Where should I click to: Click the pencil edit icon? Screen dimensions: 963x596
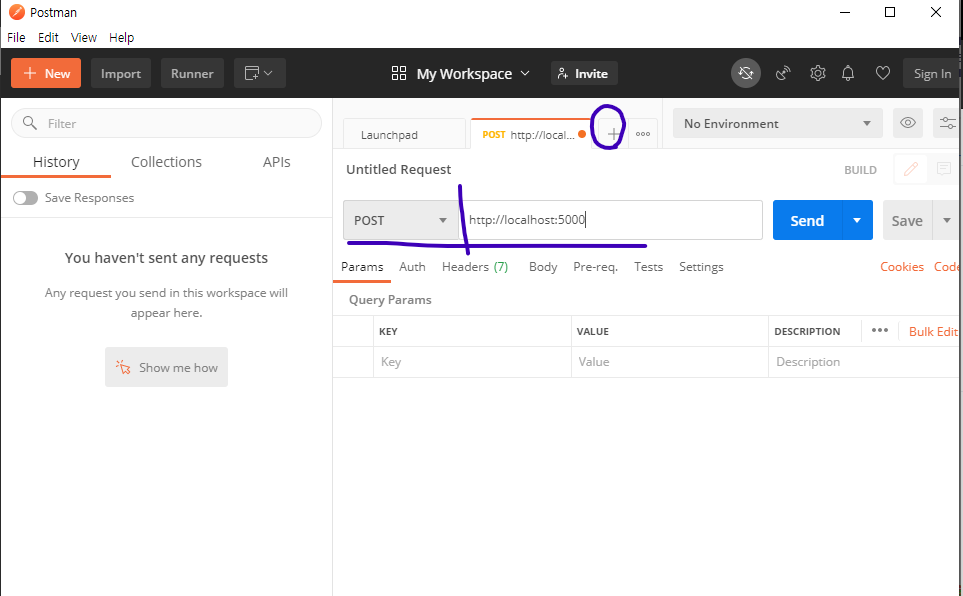pyautogui.click(x=910, y=169)
